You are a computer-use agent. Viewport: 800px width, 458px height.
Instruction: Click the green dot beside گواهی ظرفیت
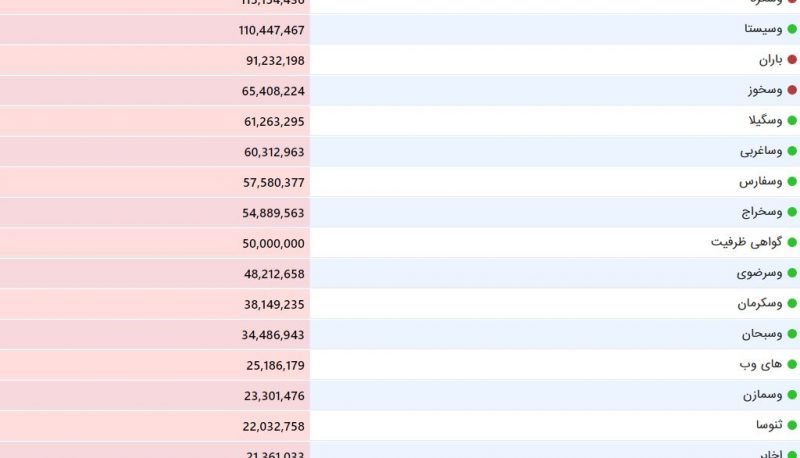click(792, 242)
